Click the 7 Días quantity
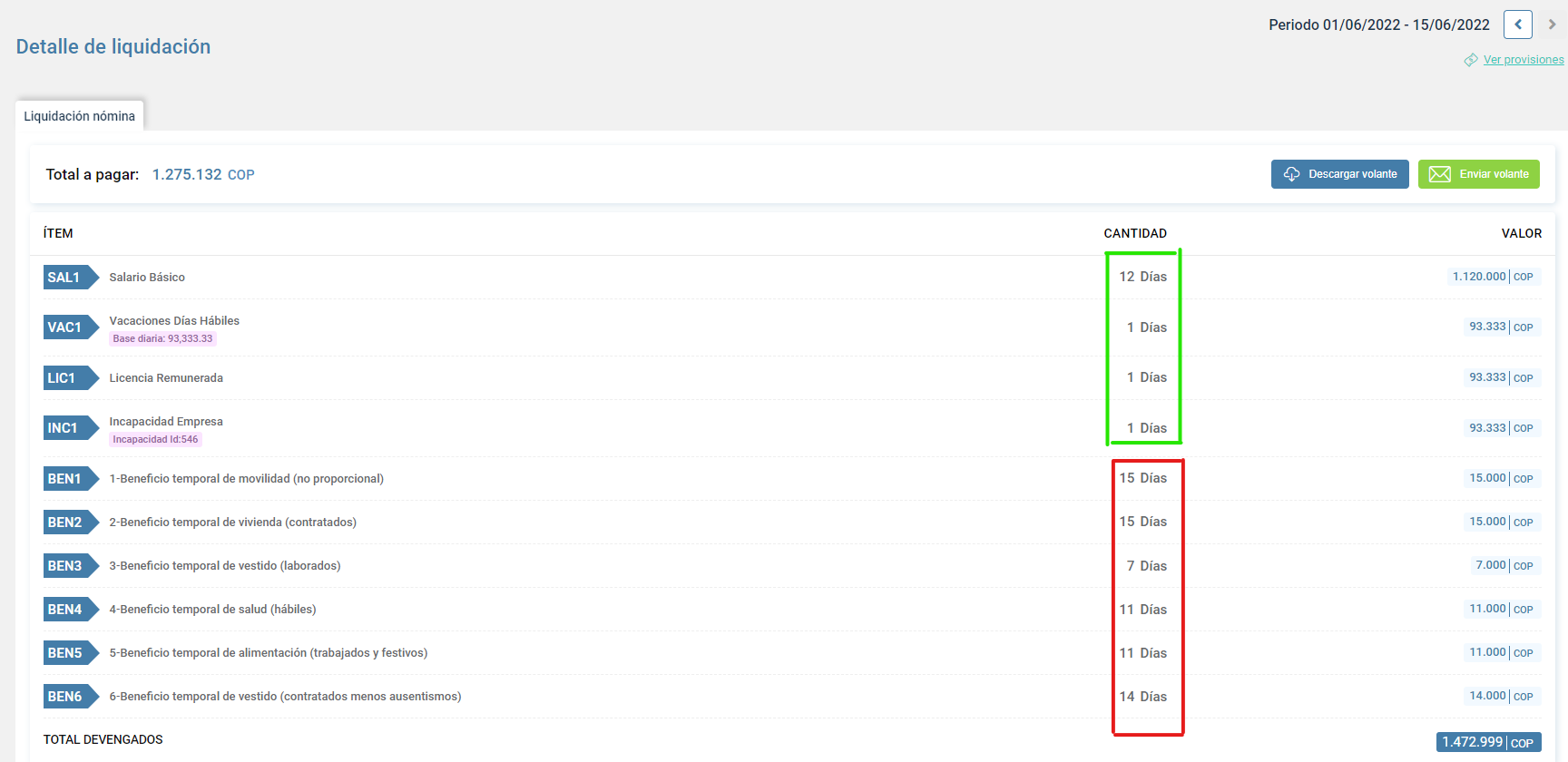Screen dimensions: 1568x762 pos(1147,566)
